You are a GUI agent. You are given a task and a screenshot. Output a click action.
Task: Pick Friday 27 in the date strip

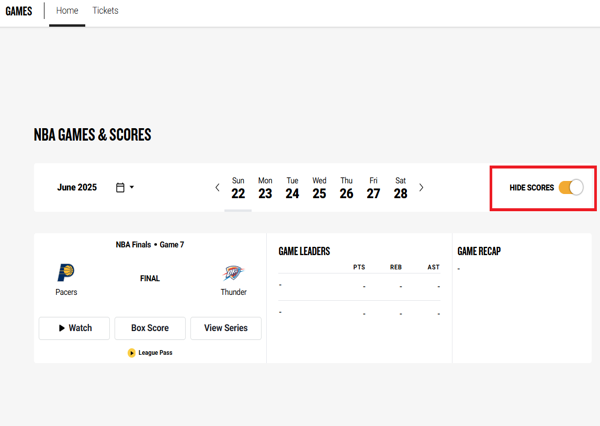373,188
